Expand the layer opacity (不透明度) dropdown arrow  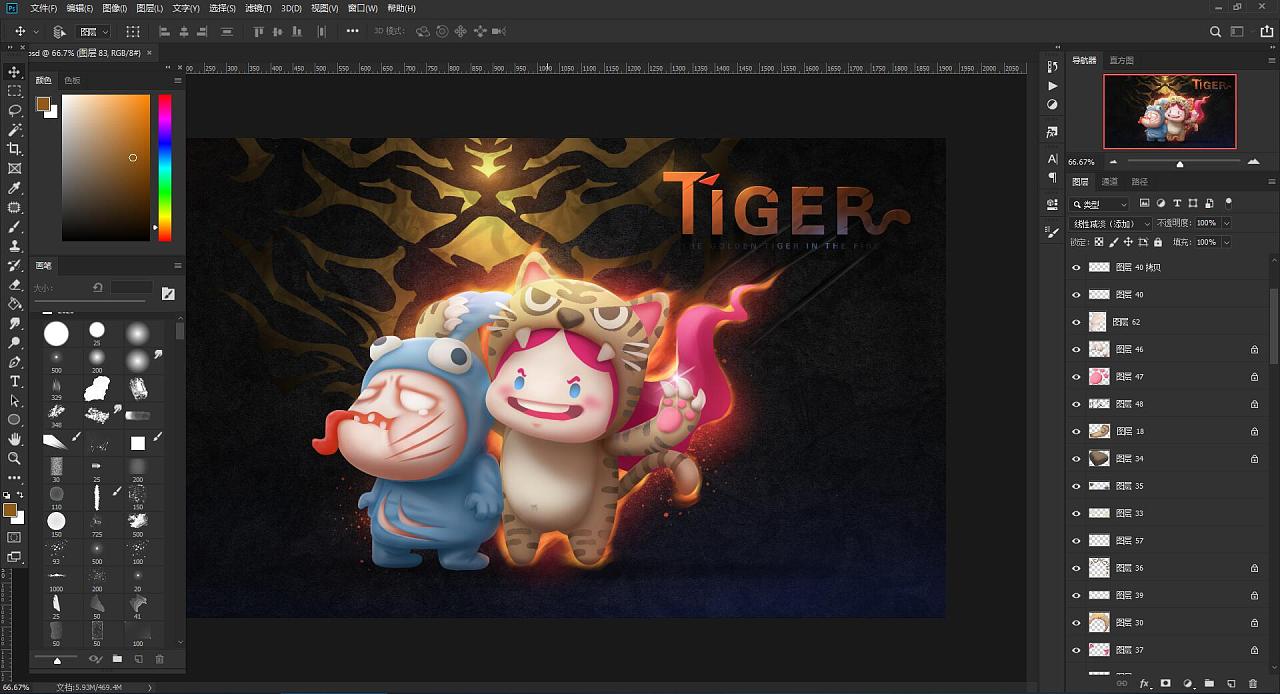(1226, 223)
